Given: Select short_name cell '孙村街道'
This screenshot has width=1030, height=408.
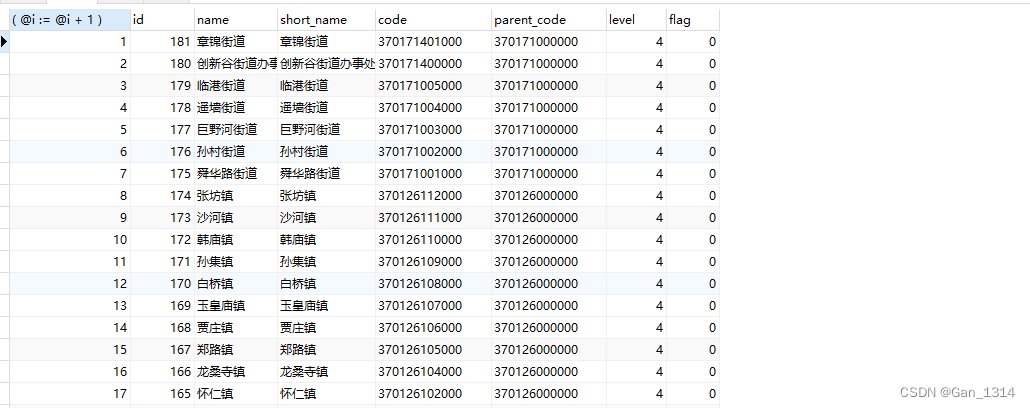Looking at the screenshot, I should 326,152.
